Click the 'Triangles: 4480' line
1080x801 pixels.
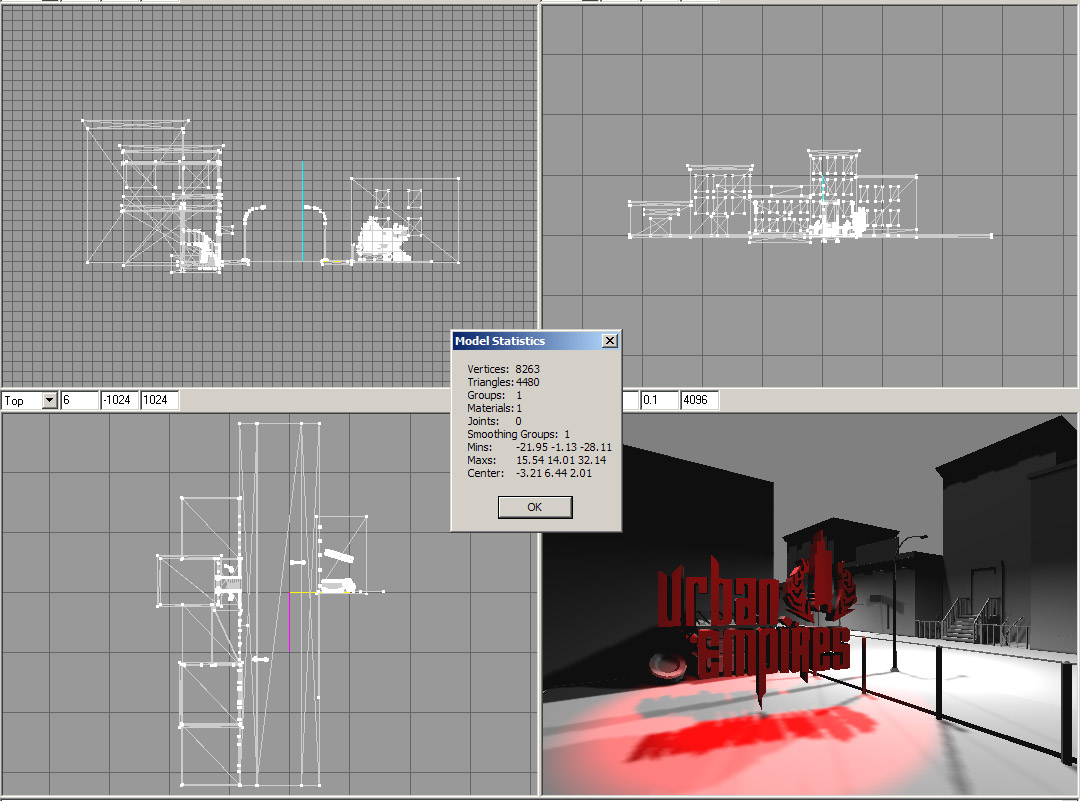point(503,382)
